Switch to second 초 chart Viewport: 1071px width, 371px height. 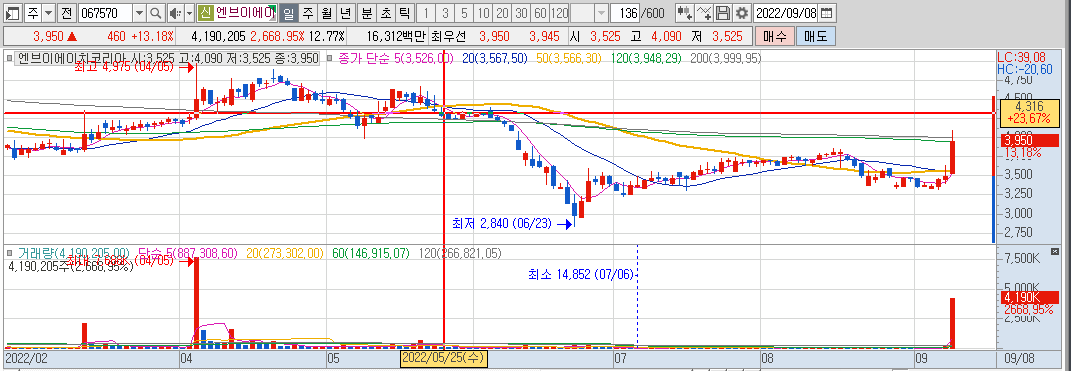(x=386, y=12)
